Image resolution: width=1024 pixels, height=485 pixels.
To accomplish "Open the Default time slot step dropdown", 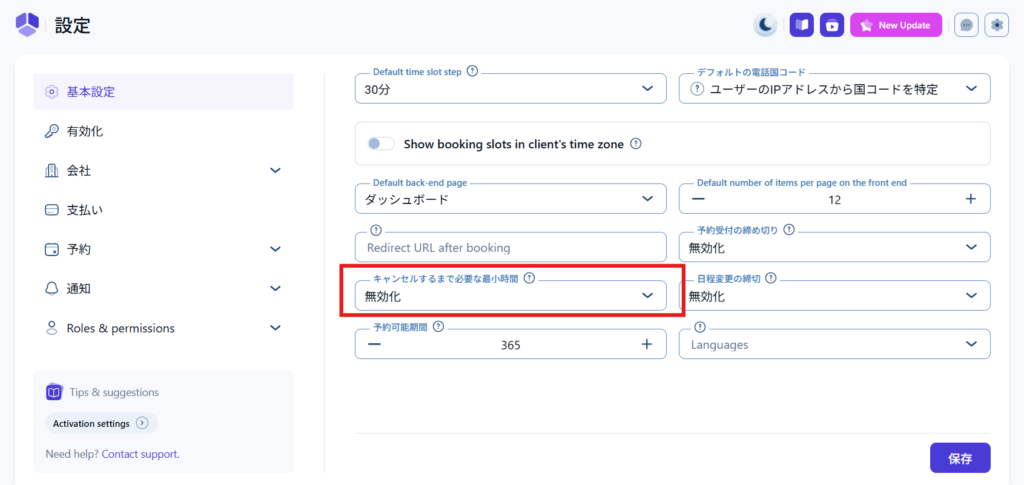I will (x=510, y=89).
